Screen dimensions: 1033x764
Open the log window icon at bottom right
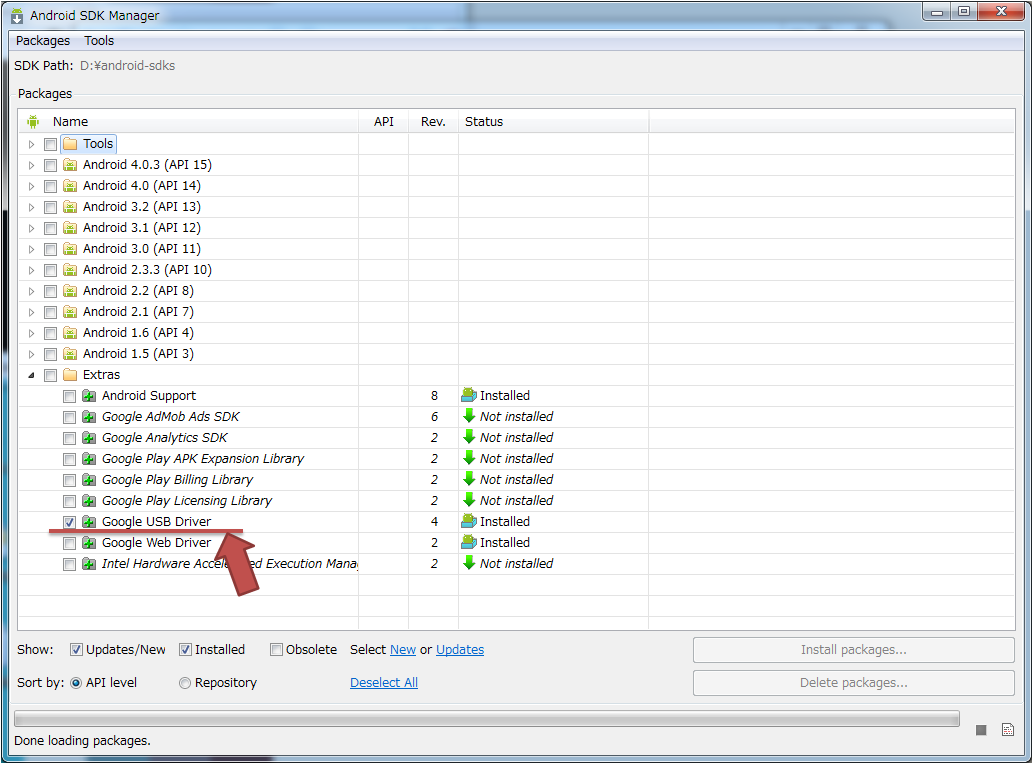pos(1008,730)
